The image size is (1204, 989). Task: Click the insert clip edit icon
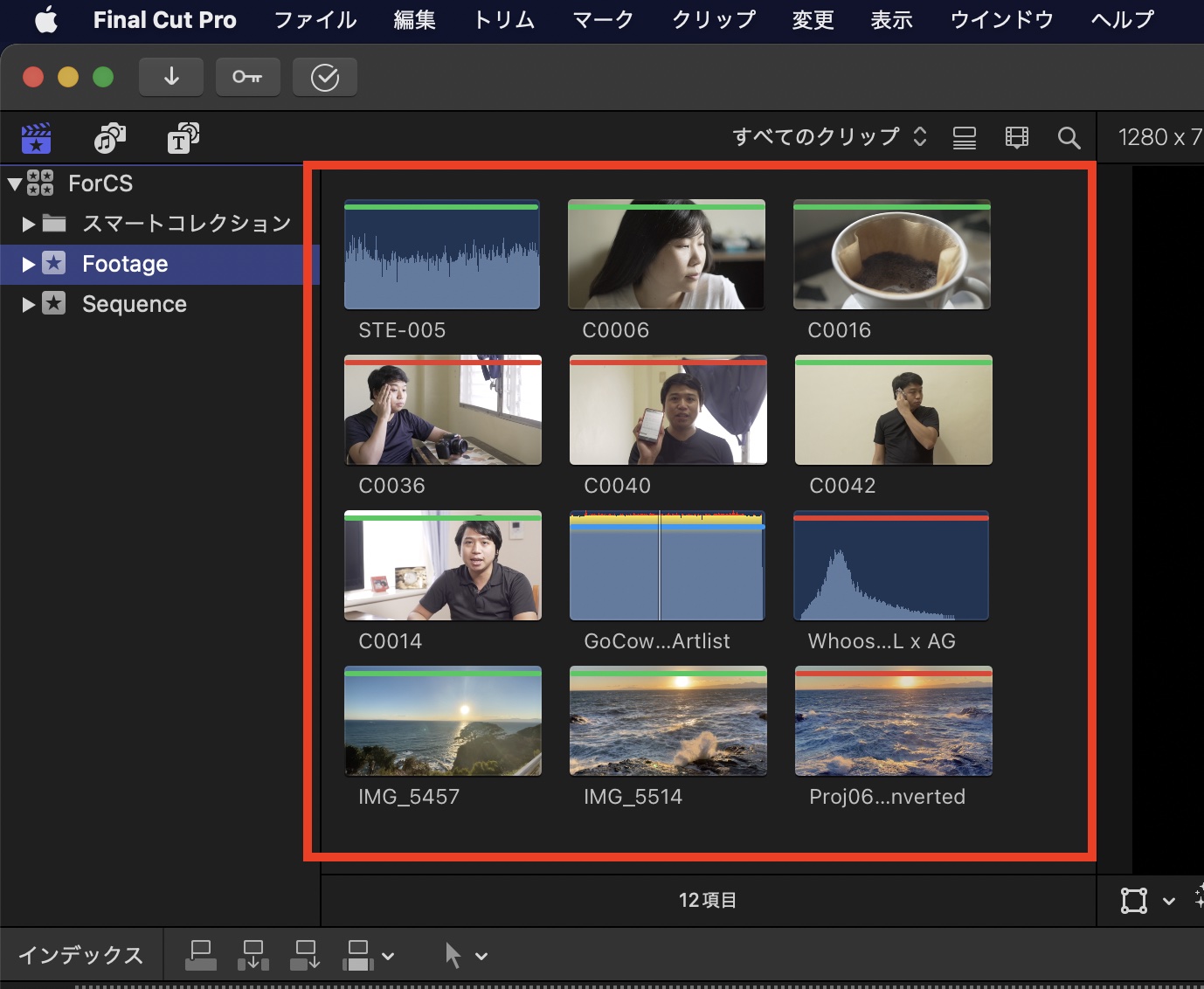click(253, 955)
